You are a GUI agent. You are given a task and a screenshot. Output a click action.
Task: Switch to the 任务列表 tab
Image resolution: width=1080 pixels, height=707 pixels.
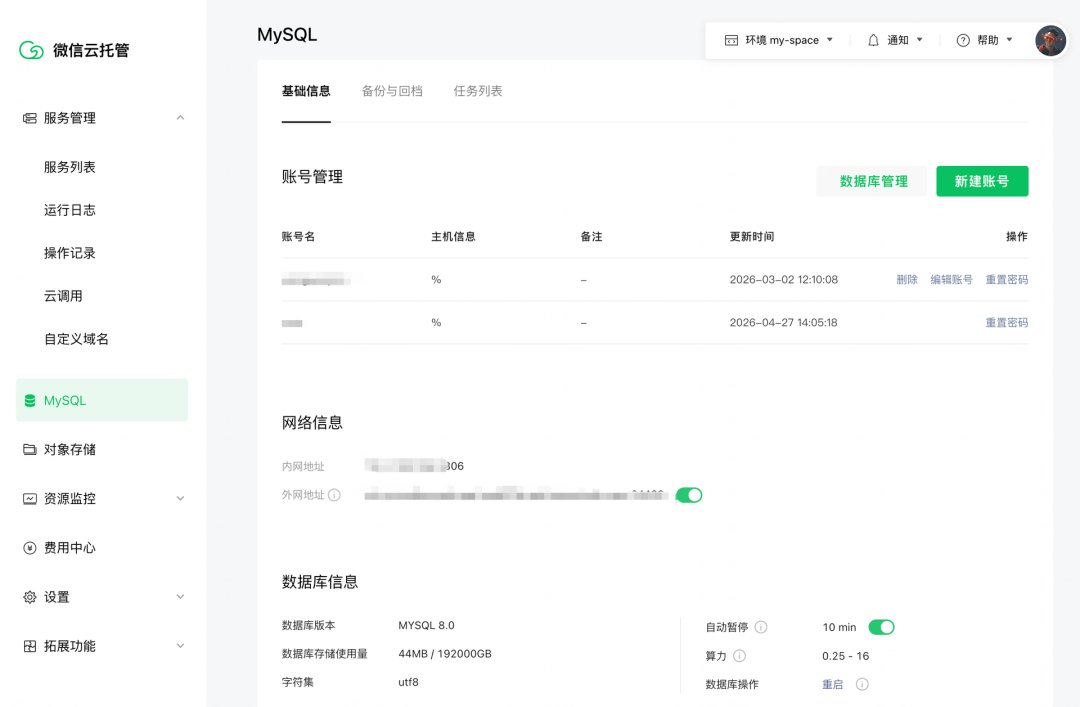click(x=478, y=91)
